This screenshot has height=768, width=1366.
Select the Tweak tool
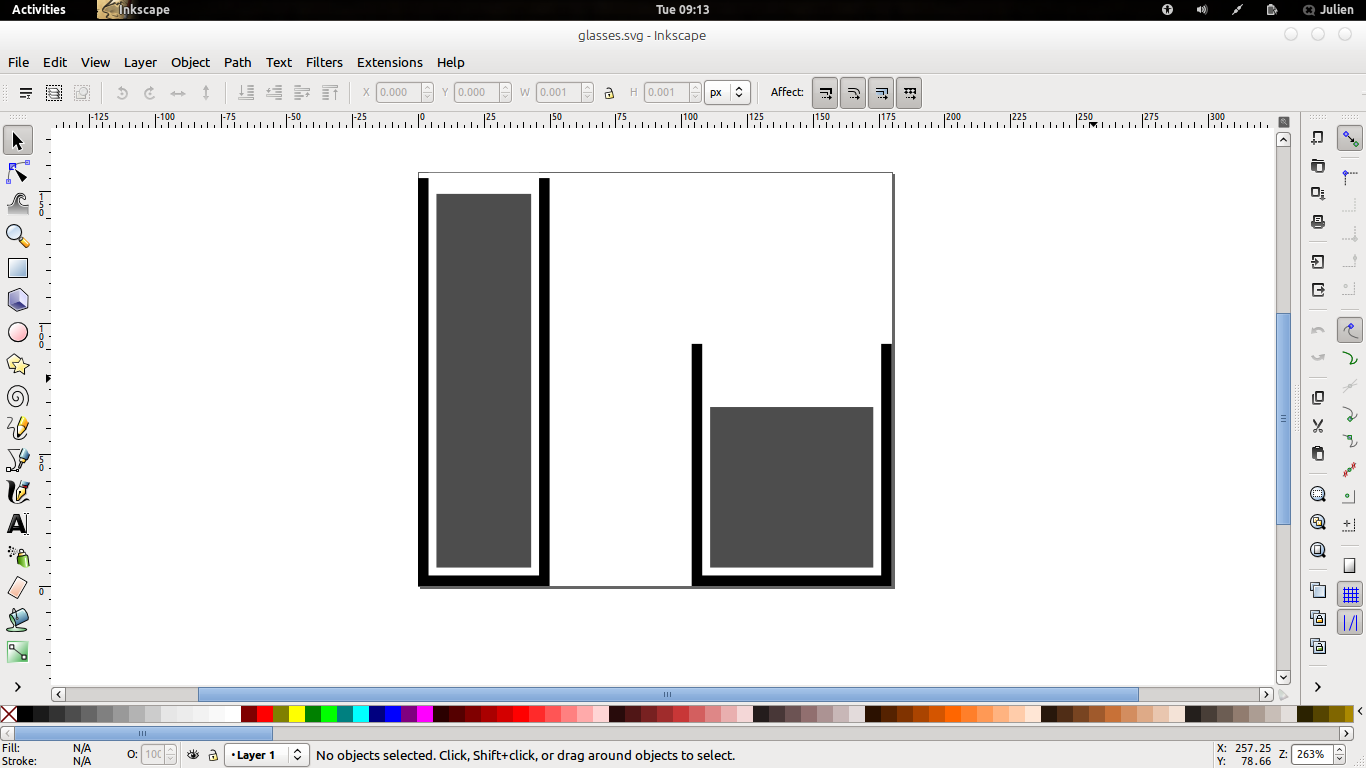[x=18, y=205]
